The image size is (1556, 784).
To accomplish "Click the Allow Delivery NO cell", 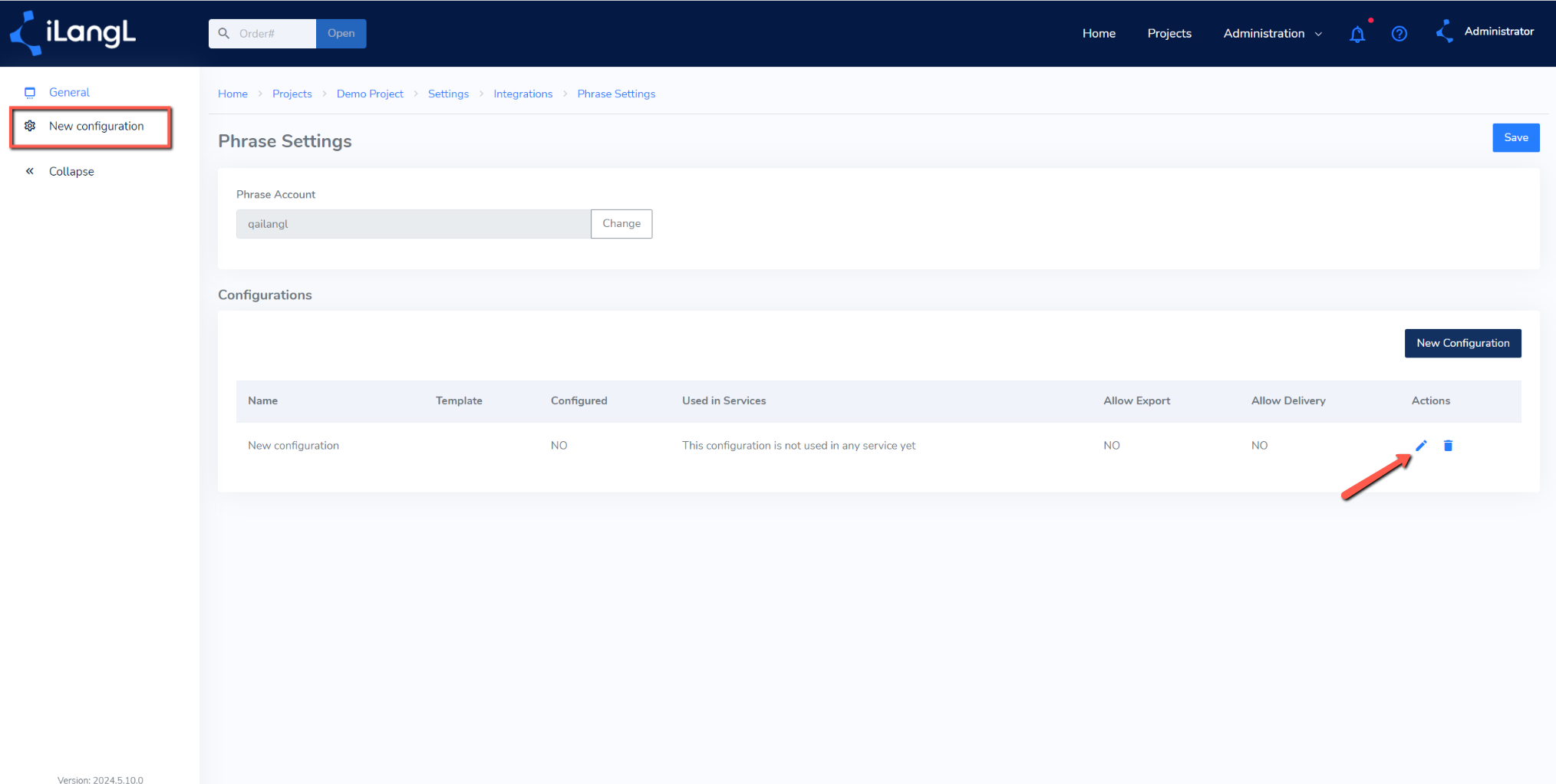I will (1259, 445).
